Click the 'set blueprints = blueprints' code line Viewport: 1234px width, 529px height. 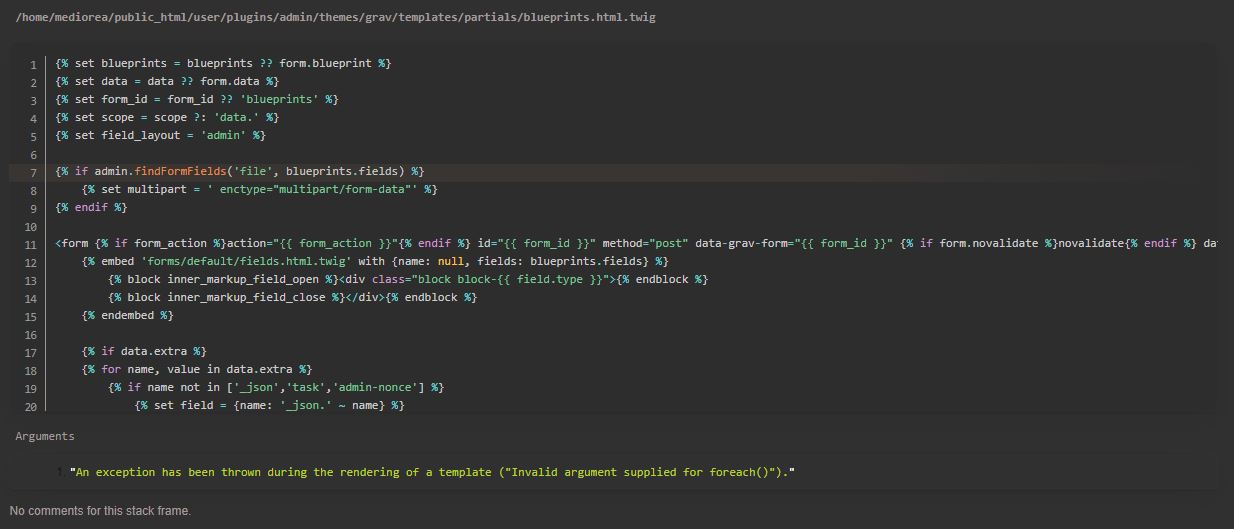(x=223, y=64)
